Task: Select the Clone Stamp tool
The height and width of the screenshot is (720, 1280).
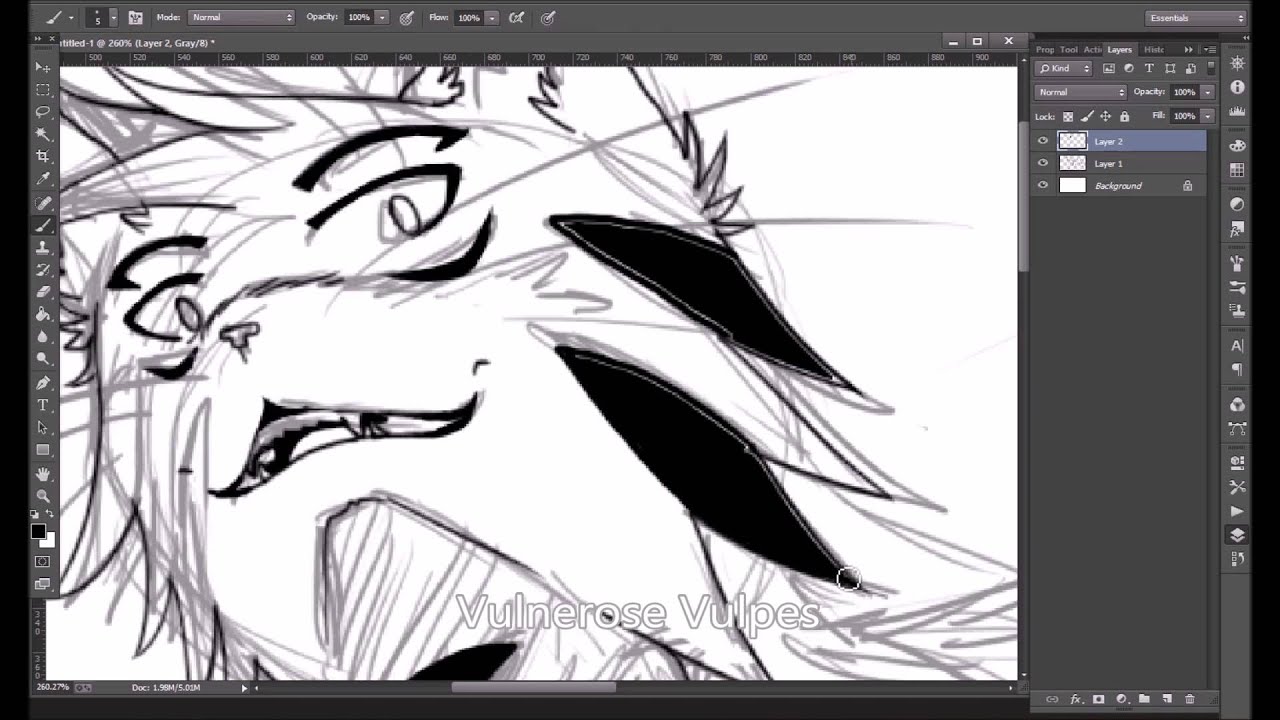Action: 43,247
